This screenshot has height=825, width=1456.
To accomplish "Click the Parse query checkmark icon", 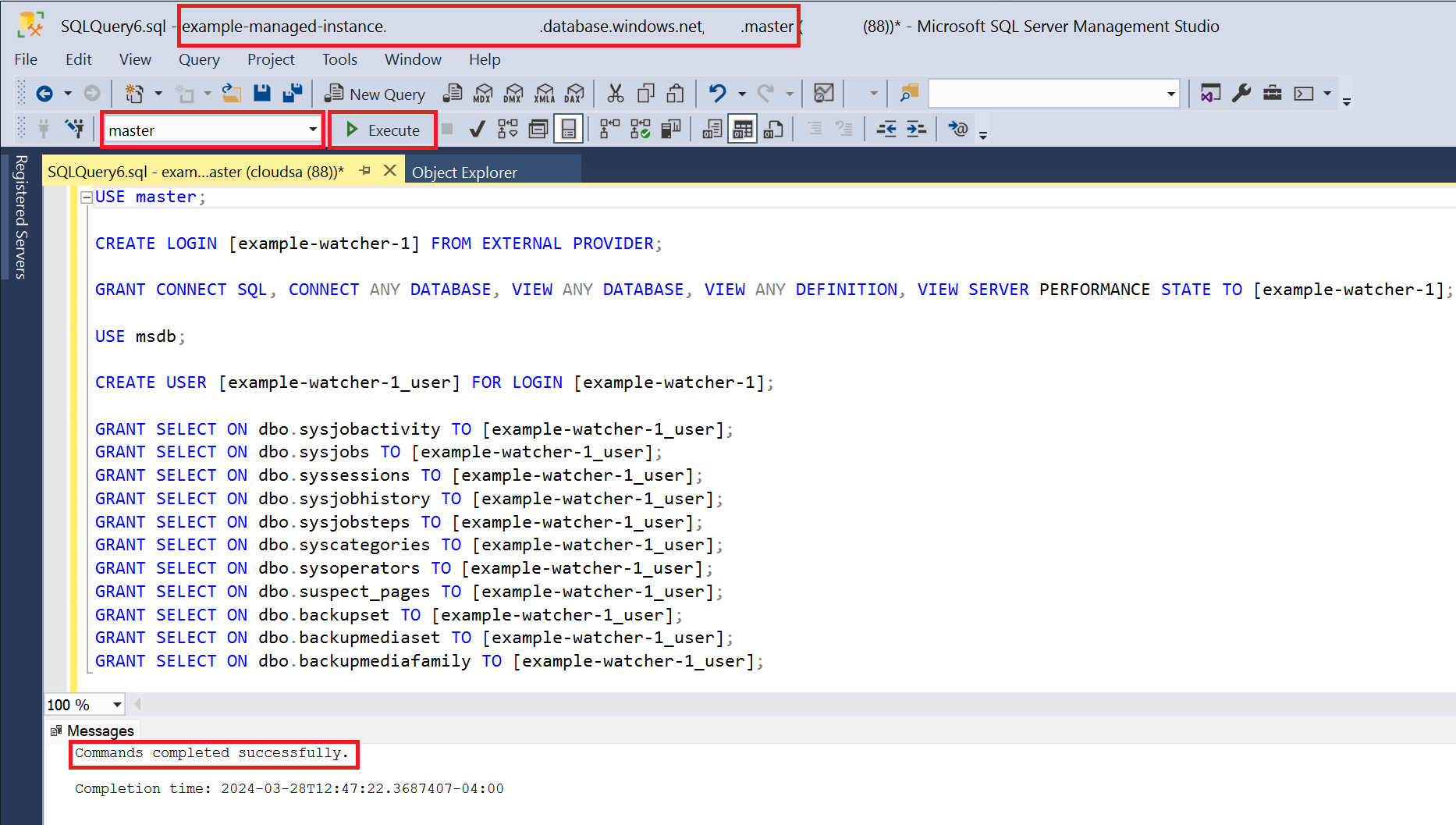I will (478, 129).
